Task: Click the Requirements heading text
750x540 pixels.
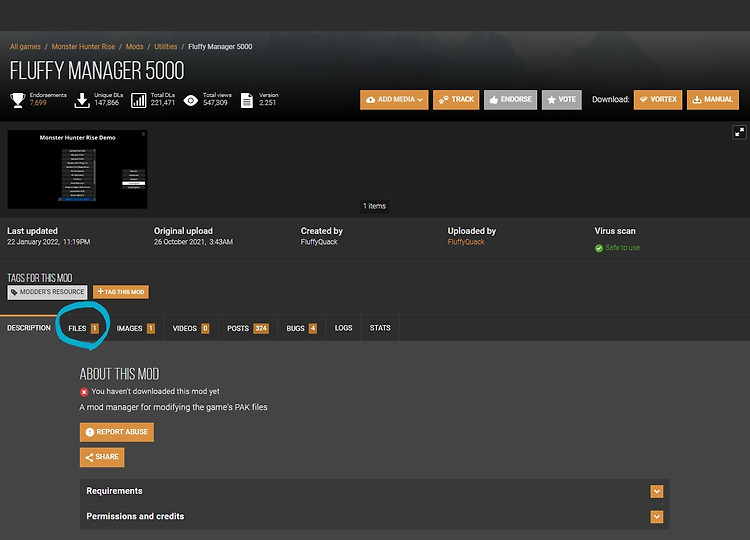Action: [114, 491]
